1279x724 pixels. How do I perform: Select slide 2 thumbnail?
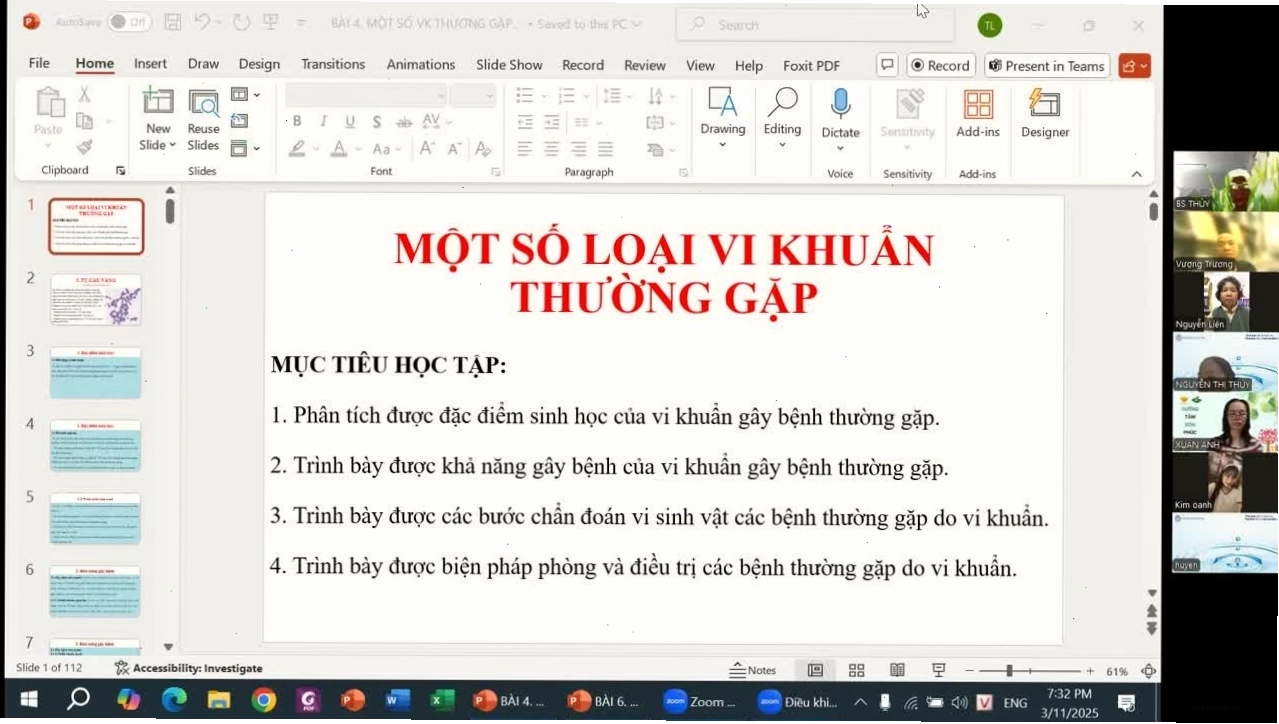[x=96, y=300]
